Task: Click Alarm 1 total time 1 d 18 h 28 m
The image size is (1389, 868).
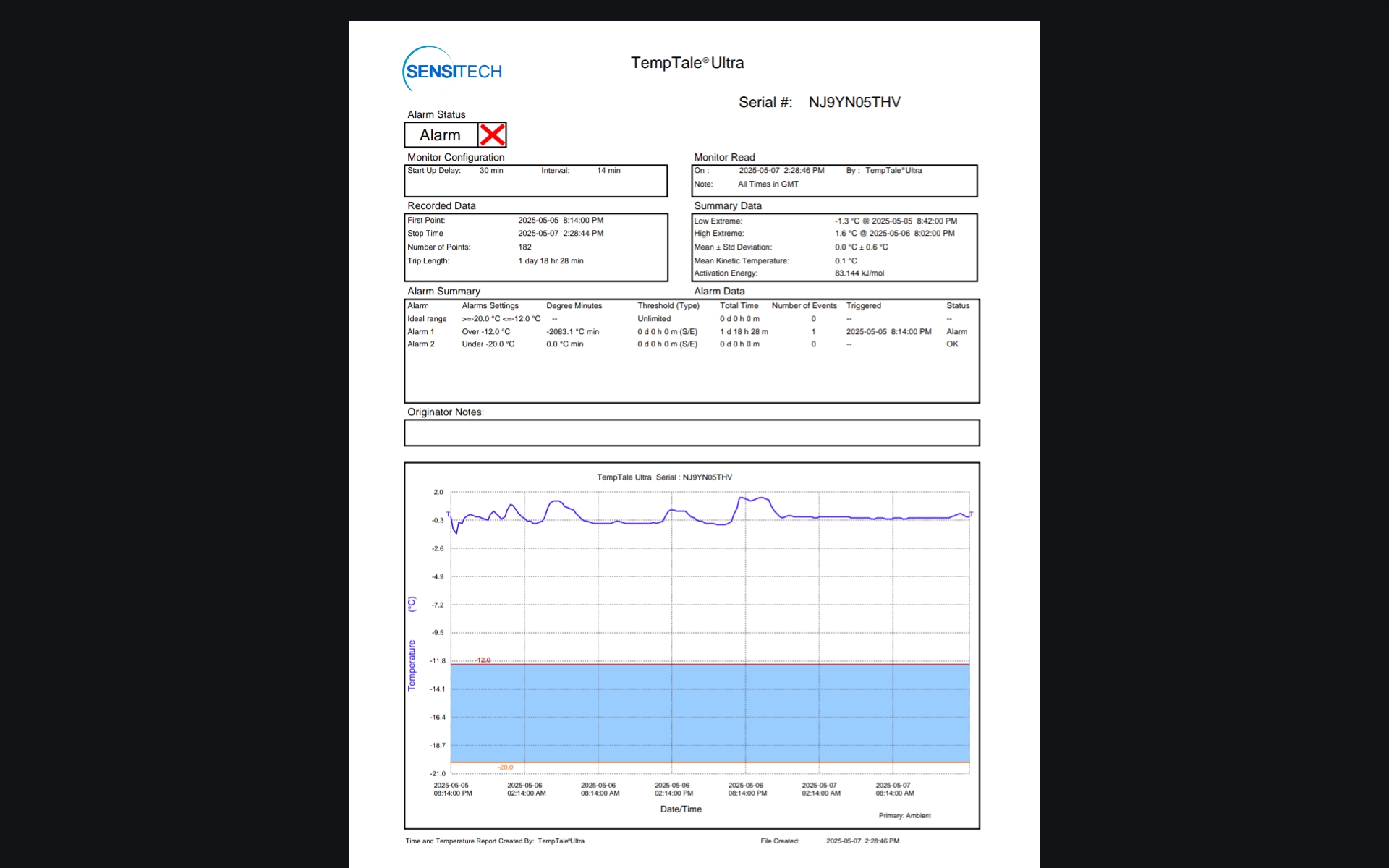Action: tap(744, 332)
